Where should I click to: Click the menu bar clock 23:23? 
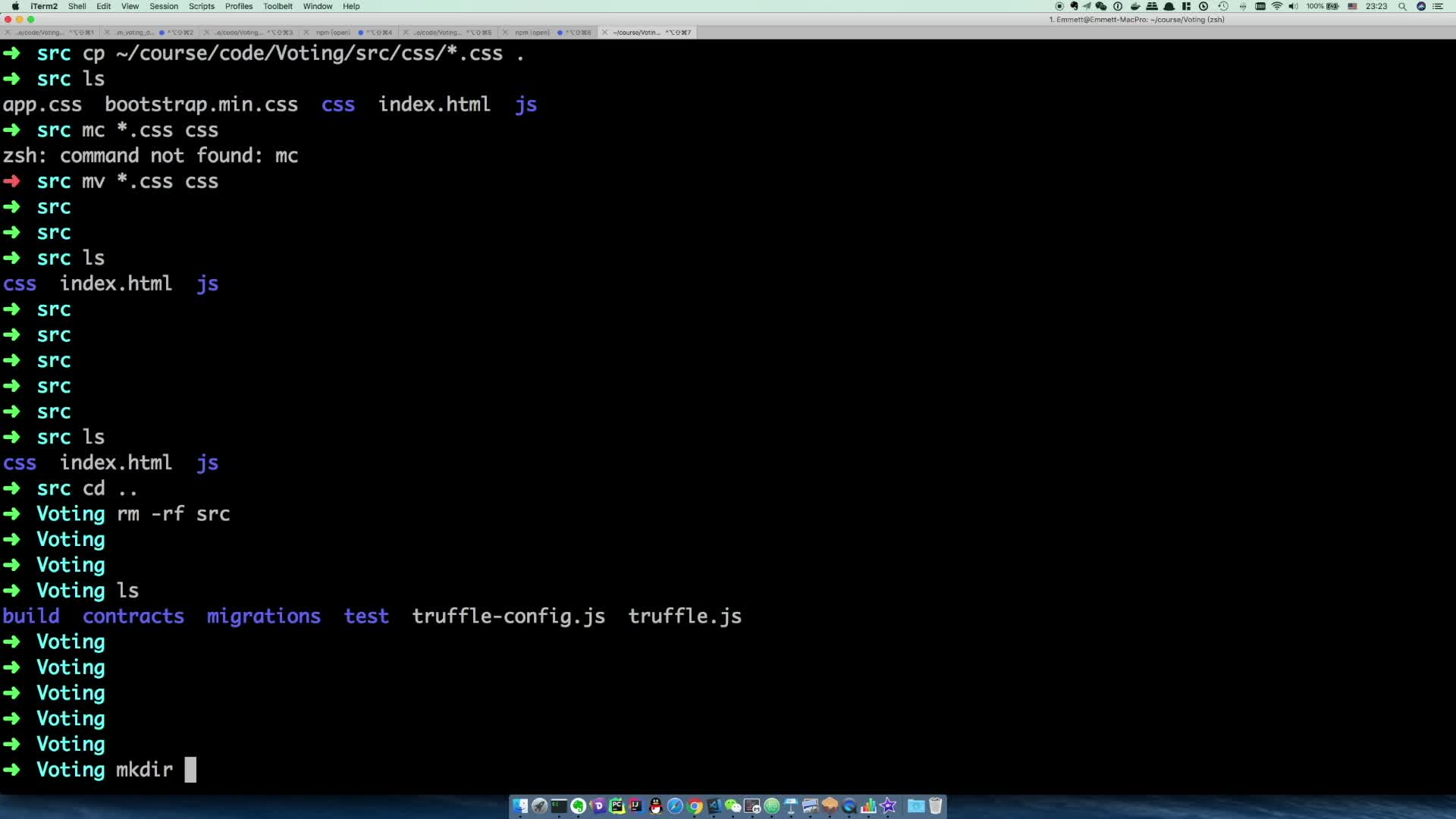(x=1376, y=6)
